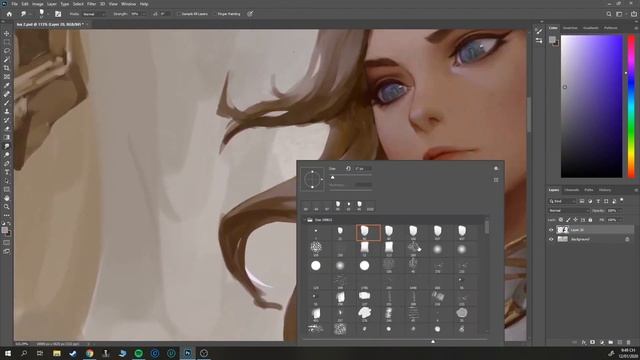Toggle lock image pixels brush icon
640x360 pixels.
pos(568,220)
